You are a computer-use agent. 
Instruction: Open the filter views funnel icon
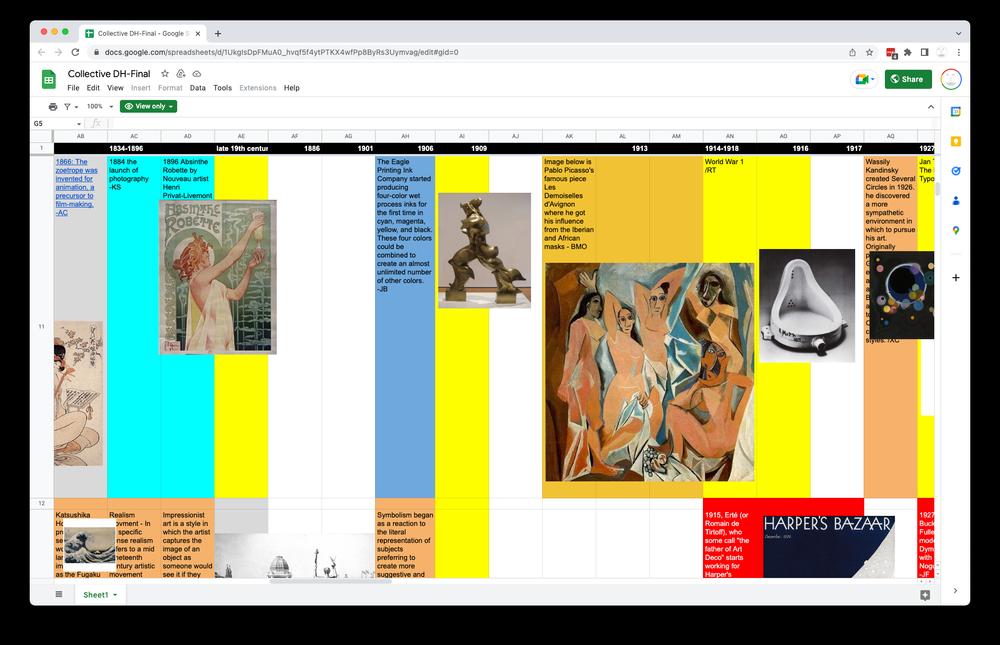[67, 107]
